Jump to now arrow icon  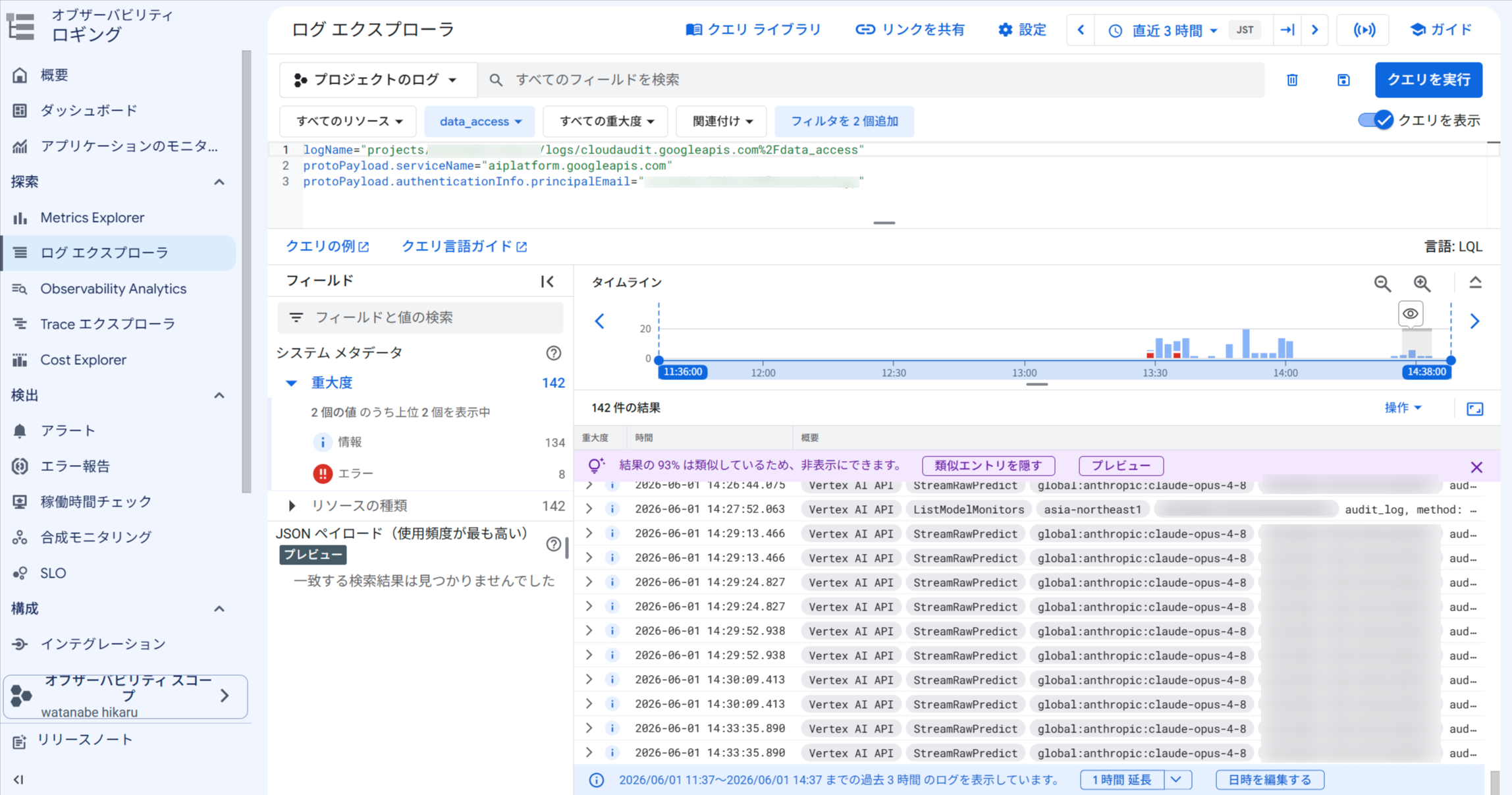1287,30
